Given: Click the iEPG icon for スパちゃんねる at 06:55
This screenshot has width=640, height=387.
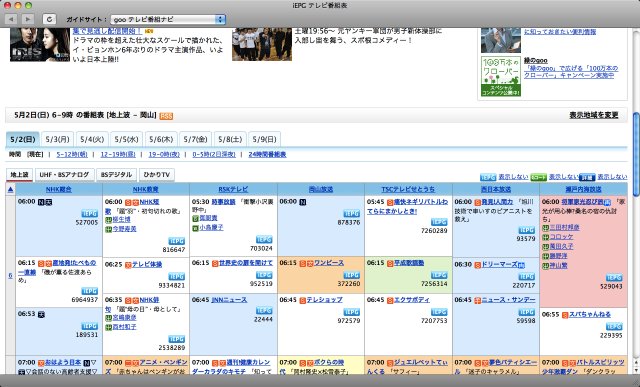Looking at the screenshot, I should click(x=614, y=326).
